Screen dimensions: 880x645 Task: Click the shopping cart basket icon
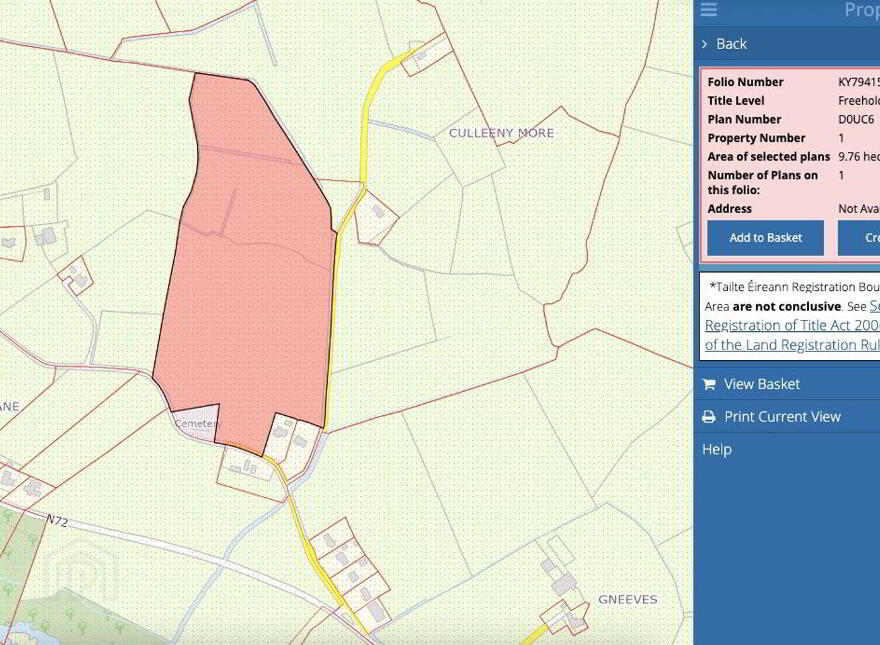pyautogui.click(x=709, y=385)
